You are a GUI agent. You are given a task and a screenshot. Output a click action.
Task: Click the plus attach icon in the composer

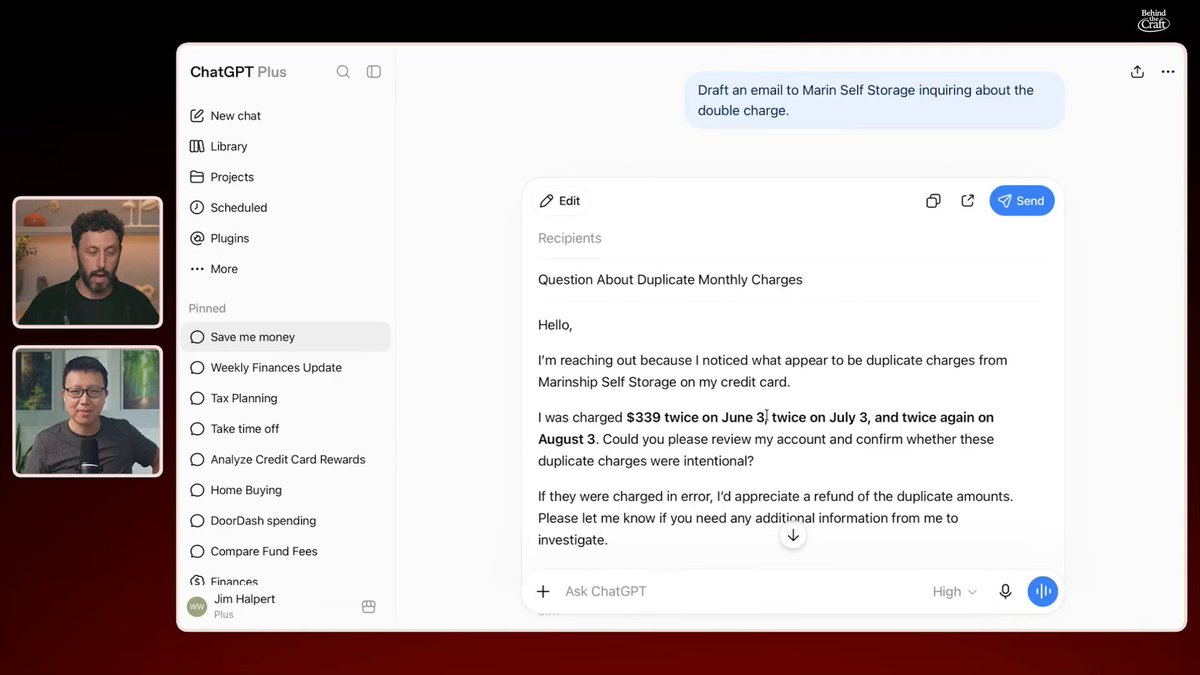[543, 592]
